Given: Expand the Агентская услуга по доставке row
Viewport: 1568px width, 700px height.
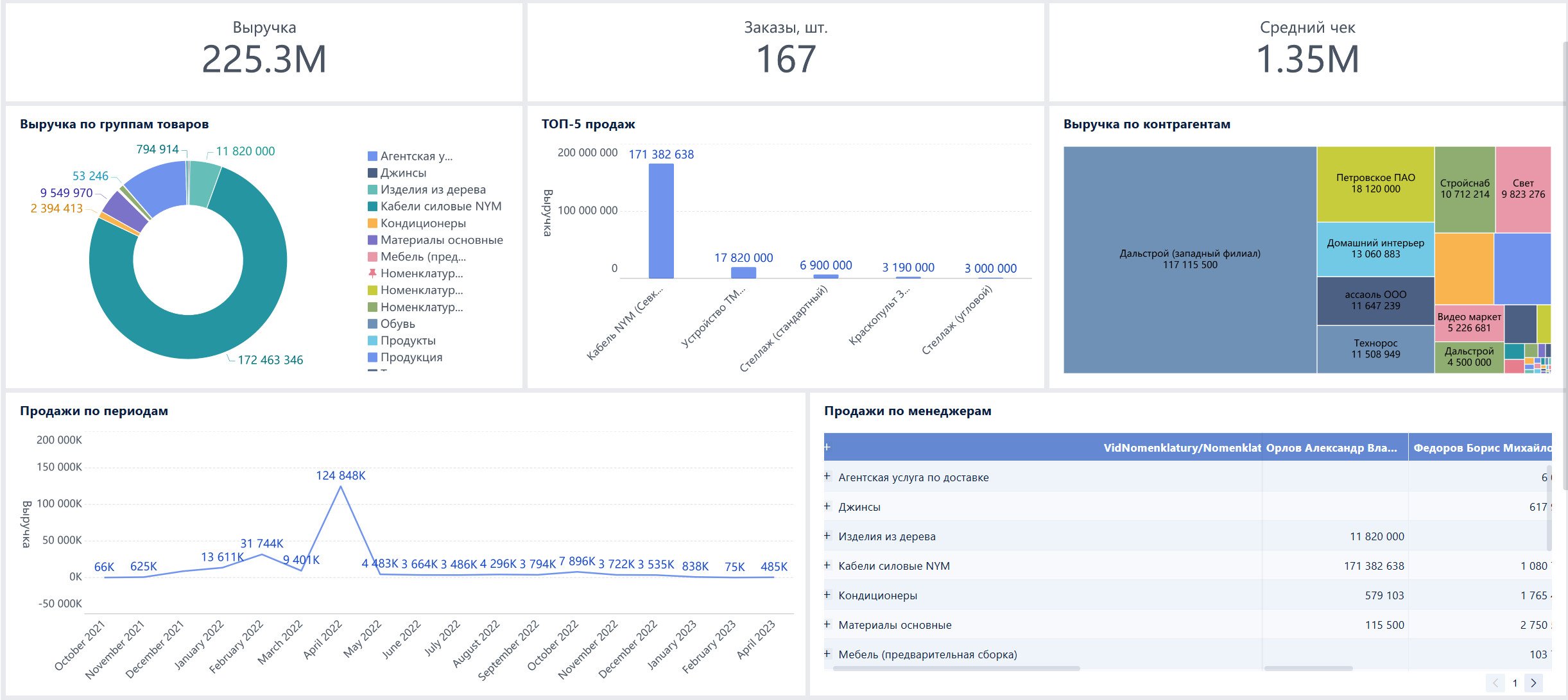Looking at the screenshot, I should pyautogui.click(x=827, y=477).
